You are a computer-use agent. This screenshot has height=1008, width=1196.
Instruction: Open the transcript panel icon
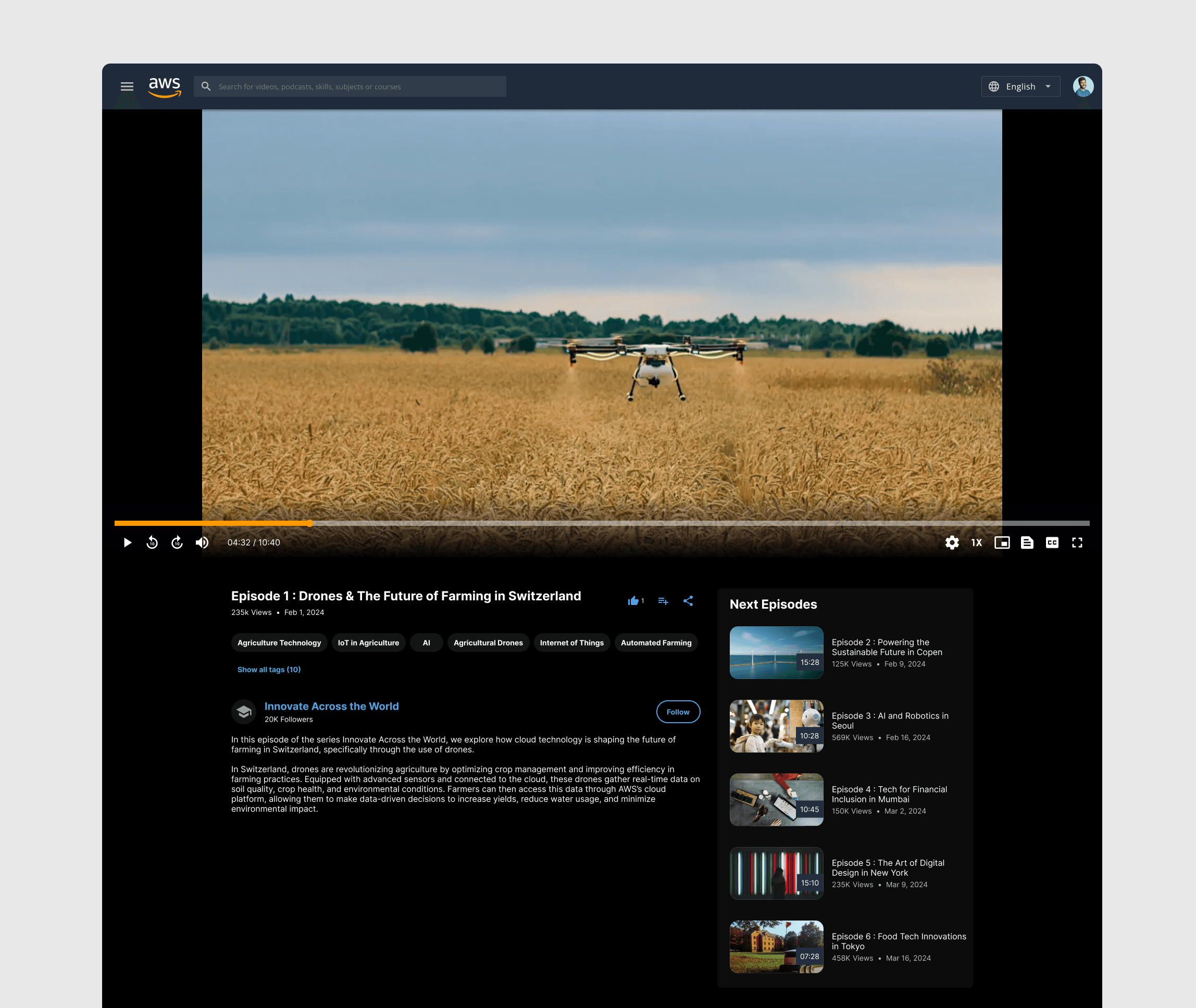[x=1027, y=543]
